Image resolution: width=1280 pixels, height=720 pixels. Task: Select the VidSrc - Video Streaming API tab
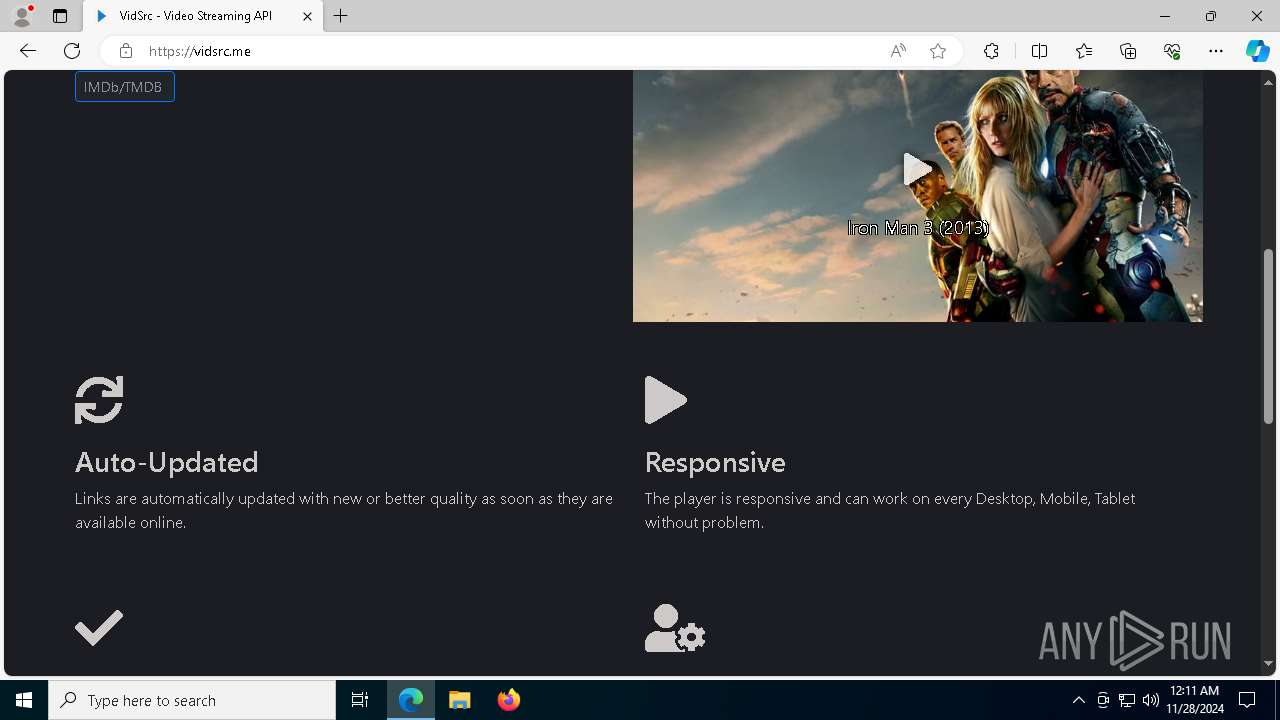click(195, 16)
